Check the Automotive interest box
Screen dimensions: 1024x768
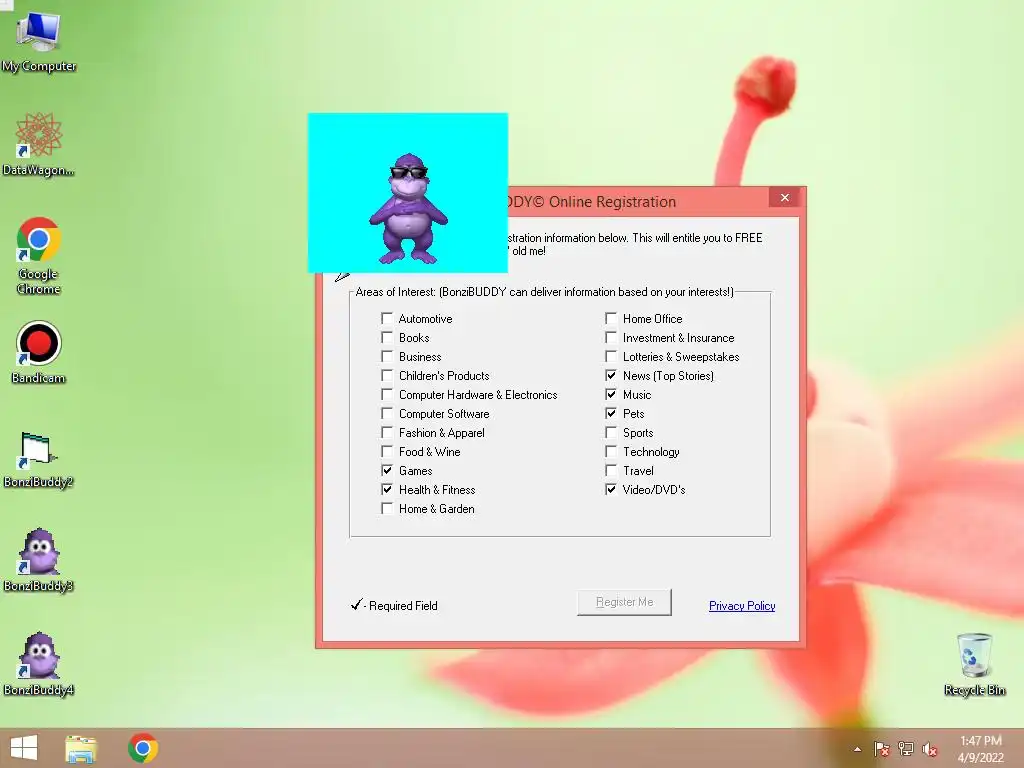click(387, 319)
